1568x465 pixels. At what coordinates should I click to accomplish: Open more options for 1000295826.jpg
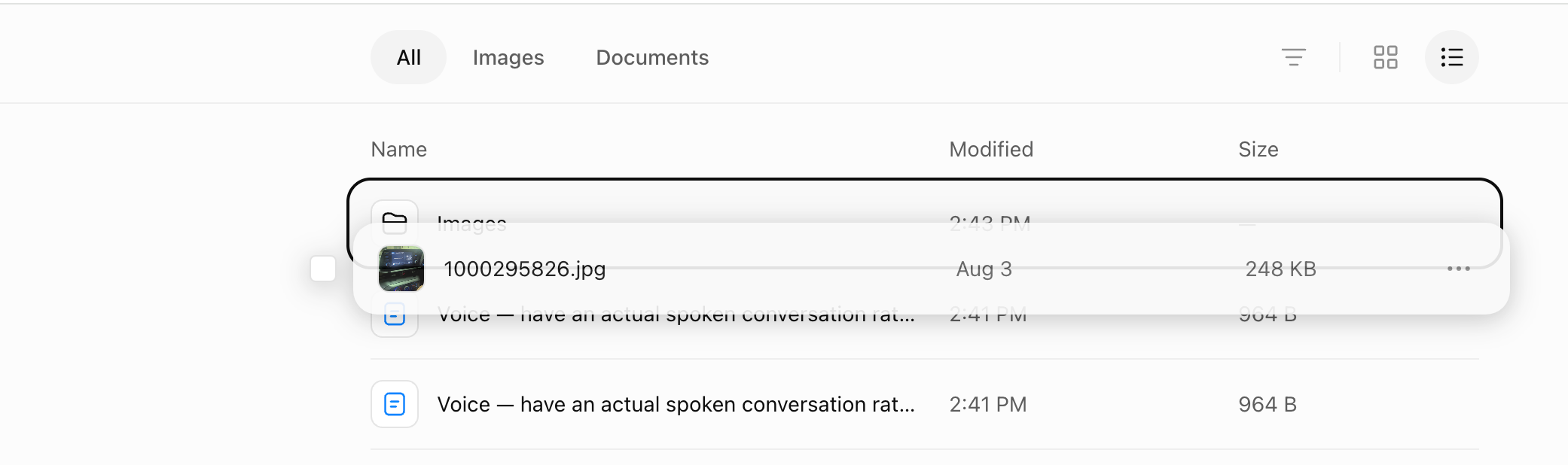pyautogui.click(x=1458, y=269)
